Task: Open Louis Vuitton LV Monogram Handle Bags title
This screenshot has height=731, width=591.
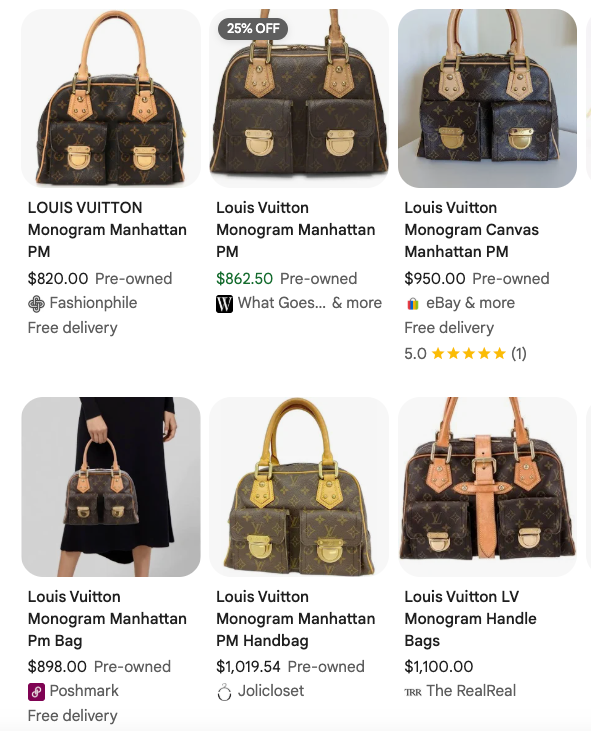Action: point(470,619)
